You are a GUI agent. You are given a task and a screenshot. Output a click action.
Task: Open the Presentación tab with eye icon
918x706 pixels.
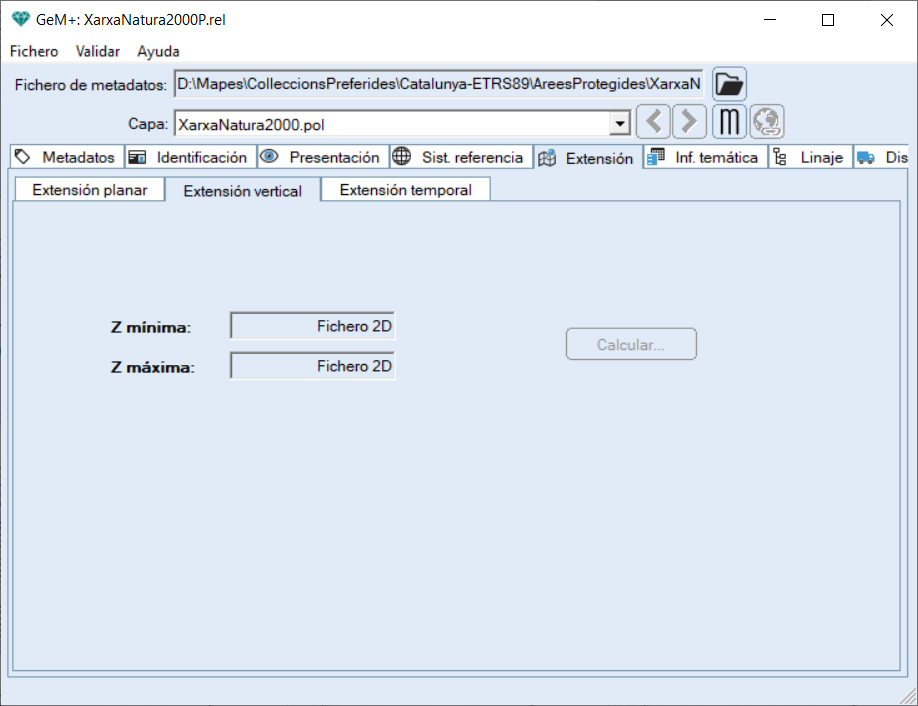(322, 157)
